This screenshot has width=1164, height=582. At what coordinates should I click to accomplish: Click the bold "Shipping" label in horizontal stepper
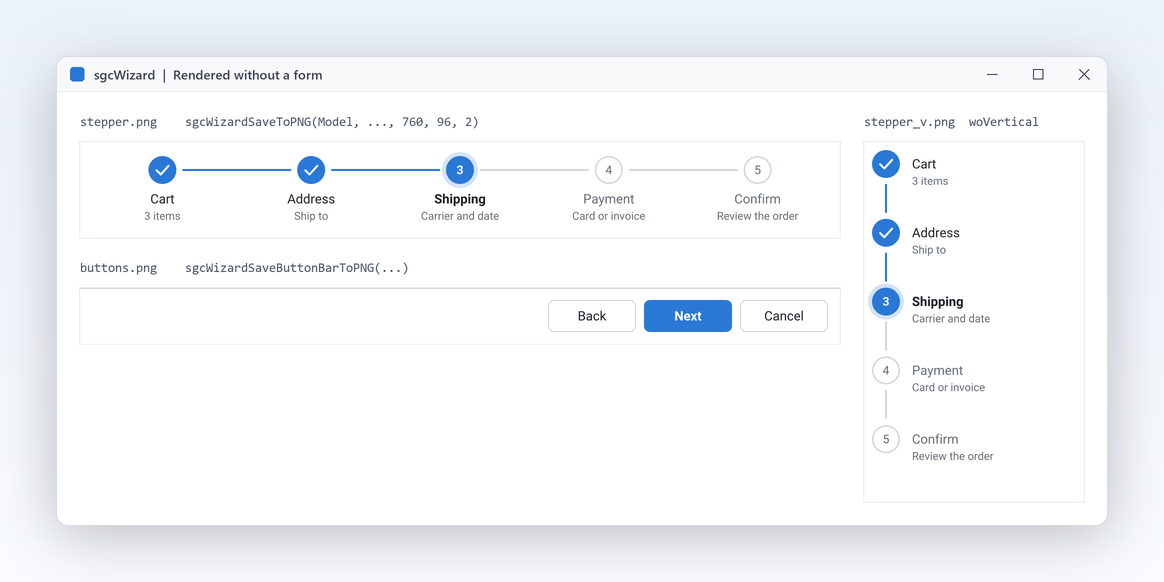(460, 199)
